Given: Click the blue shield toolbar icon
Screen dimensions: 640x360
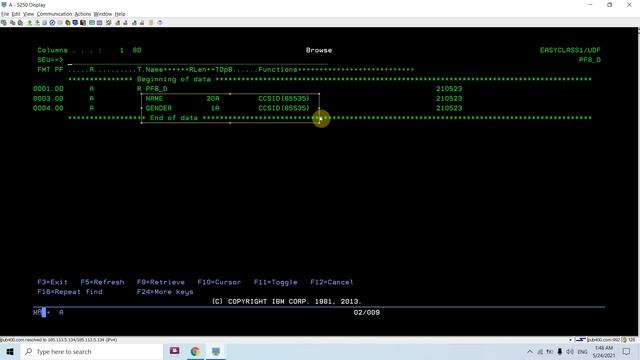Looking at the screenshot, I should (x=75, y=23).
